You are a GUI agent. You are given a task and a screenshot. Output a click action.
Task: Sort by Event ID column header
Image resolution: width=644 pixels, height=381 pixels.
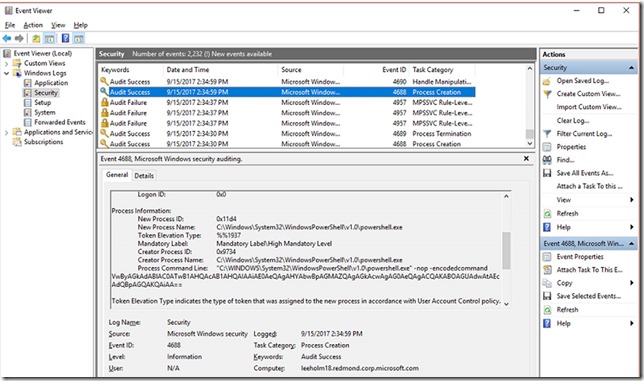(377, 70)
